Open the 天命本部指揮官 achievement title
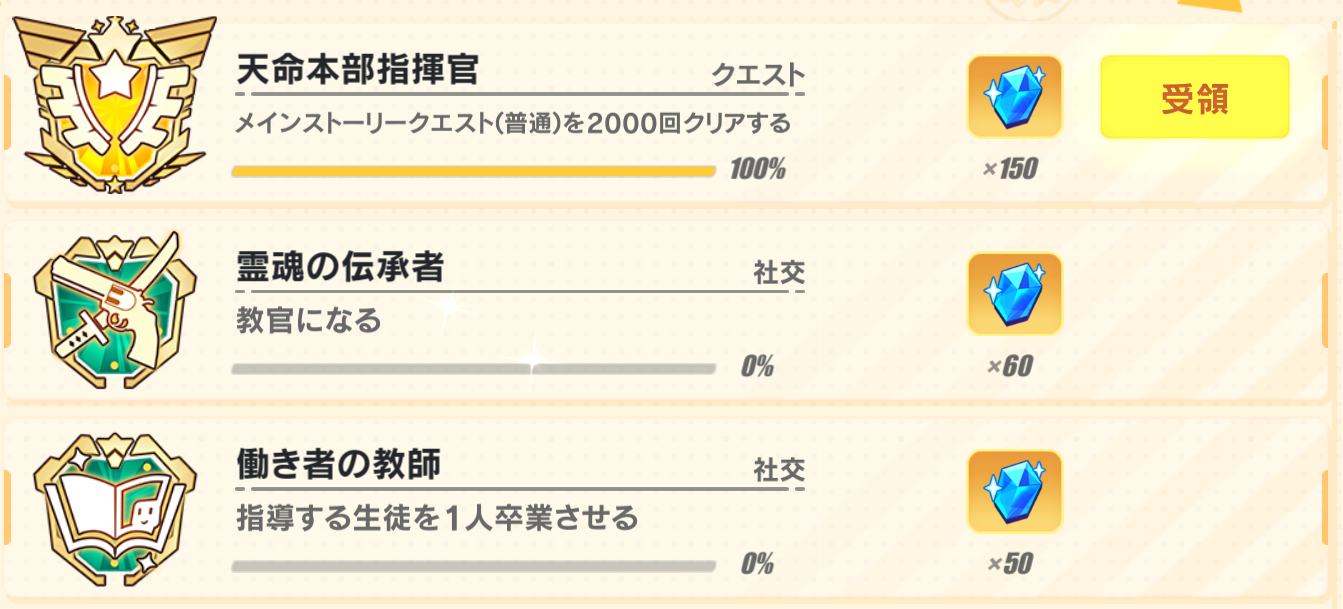1343x609 pixels. tap(357, 70)
